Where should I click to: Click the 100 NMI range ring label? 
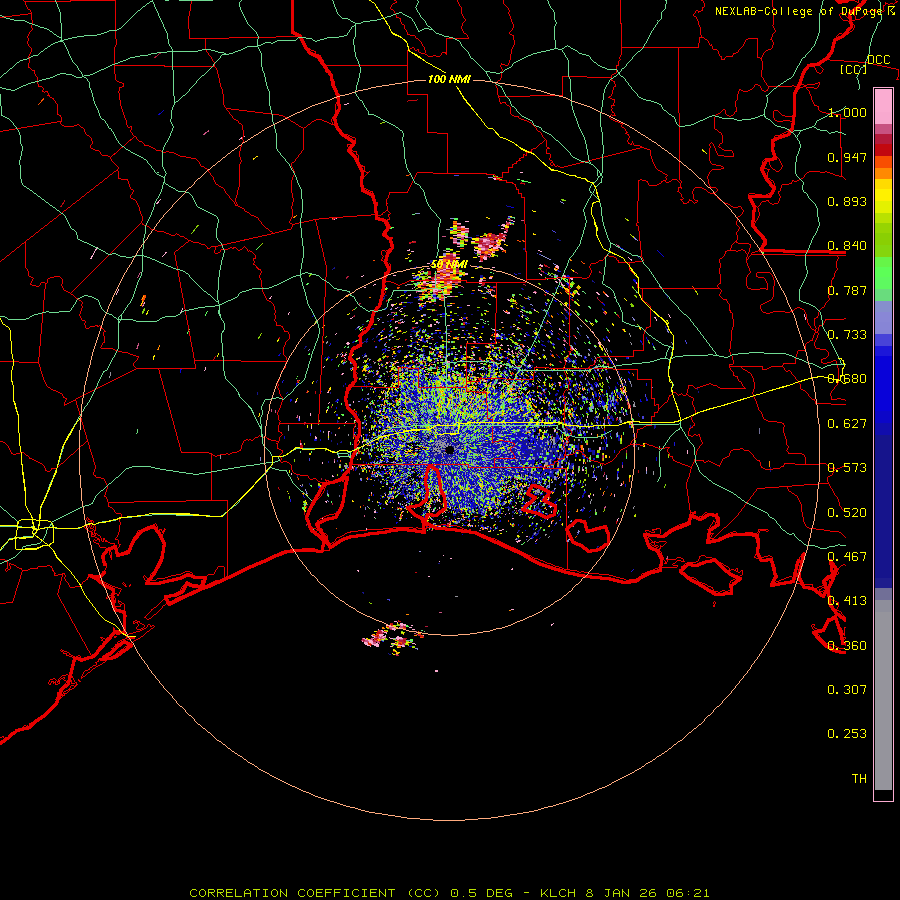click(449, 79)
